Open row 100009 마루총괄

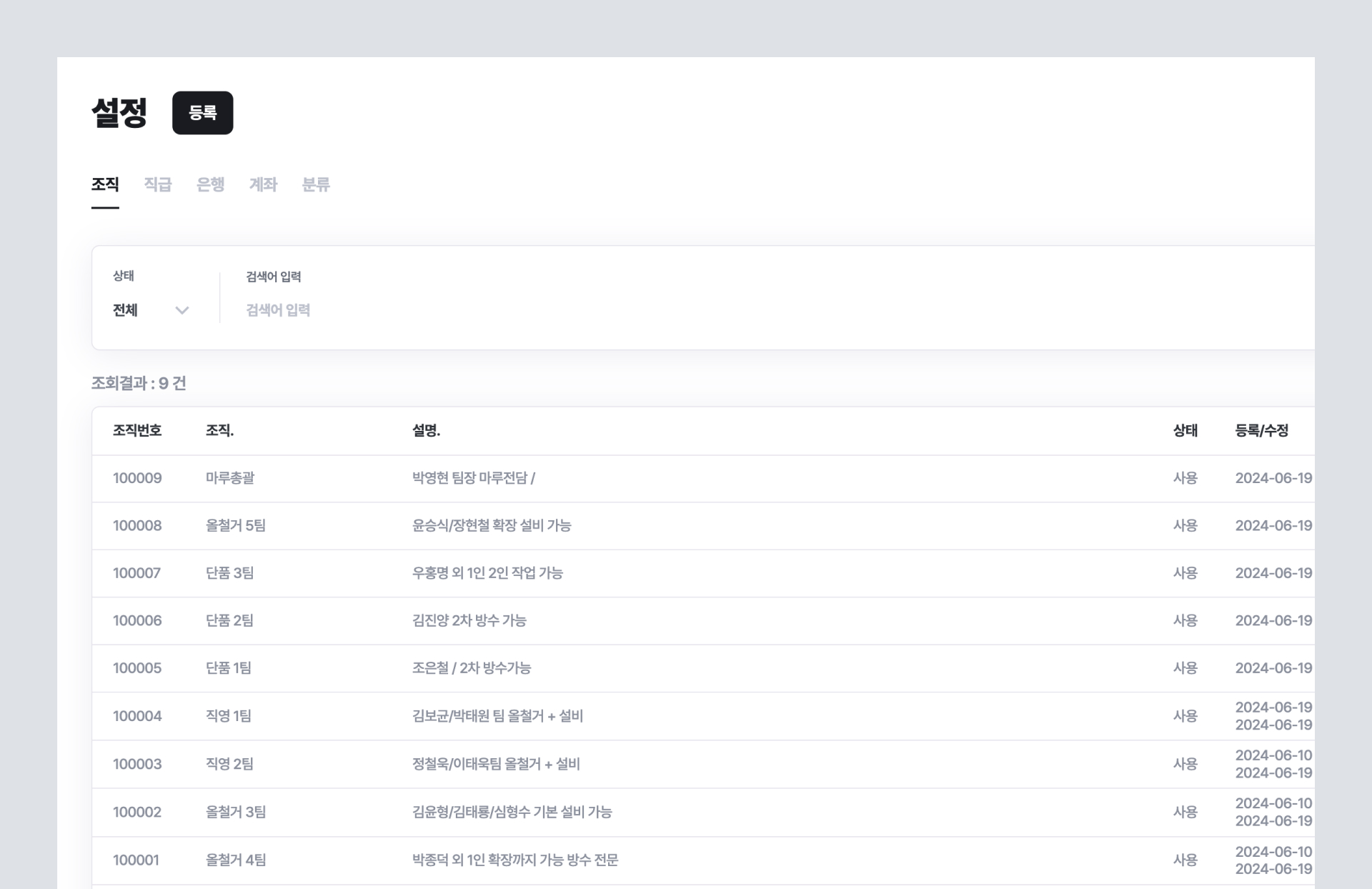click(x=230, y=478)
